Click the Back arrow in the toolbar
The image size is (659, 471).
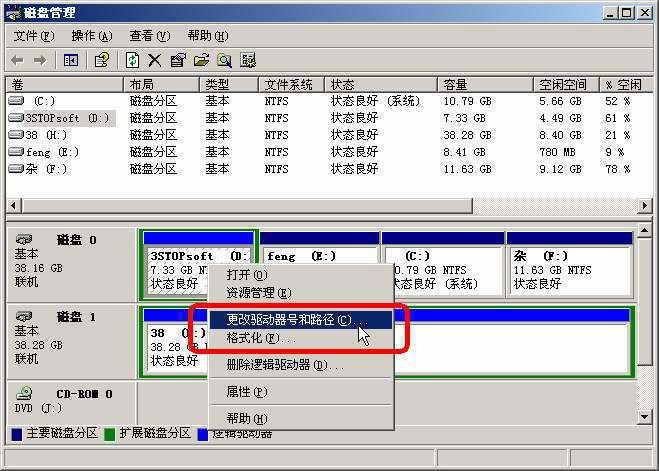click(17, 60)
